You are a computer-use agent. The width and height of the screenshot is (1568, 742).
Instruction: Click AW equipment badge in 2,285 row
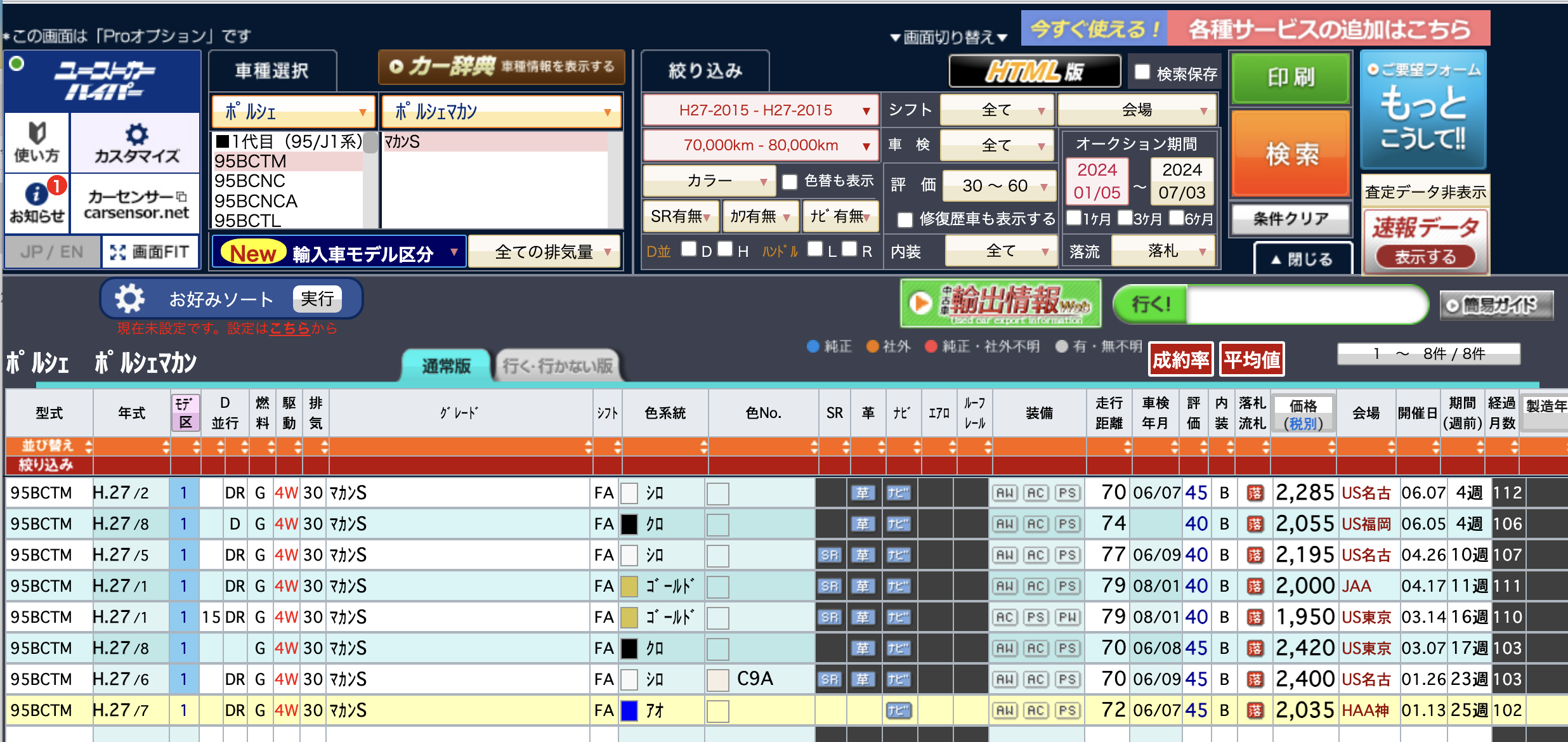[x=1005, y=493]
